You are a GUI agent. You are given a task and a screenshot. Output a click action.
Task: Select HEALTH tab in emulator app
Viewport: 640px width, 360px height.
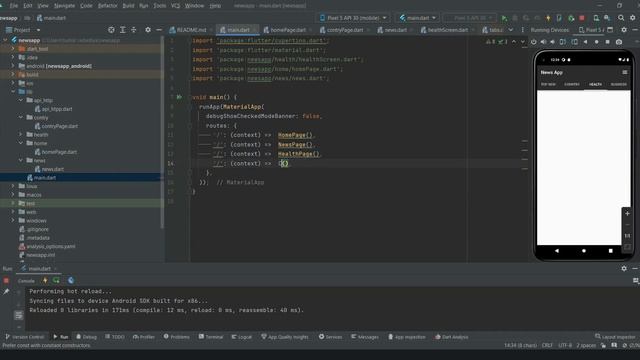point(595,84)
